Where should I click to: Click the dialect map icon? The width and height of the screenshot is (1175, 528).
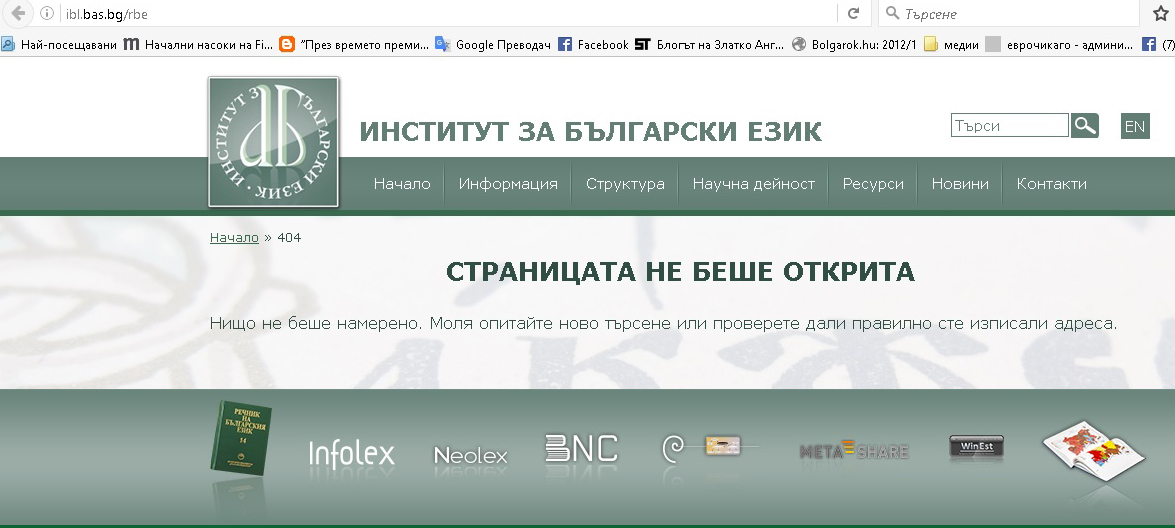(1092, 447)
